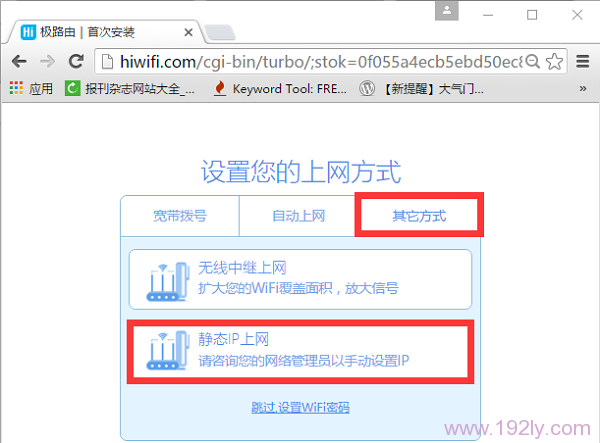Reload the page with refresh icon
This screenshot has width=600, height=443.
point(76,60)
